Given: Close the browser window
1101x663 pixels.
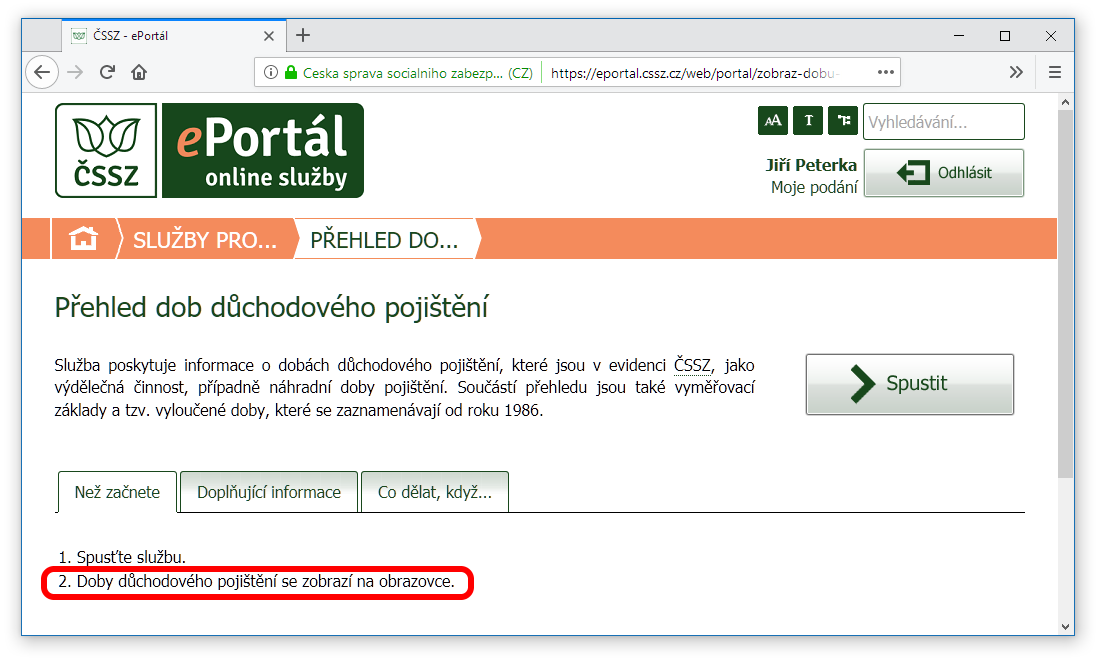Looking at the screenshot, I should pyautogui.click(x=1050, y=36).
